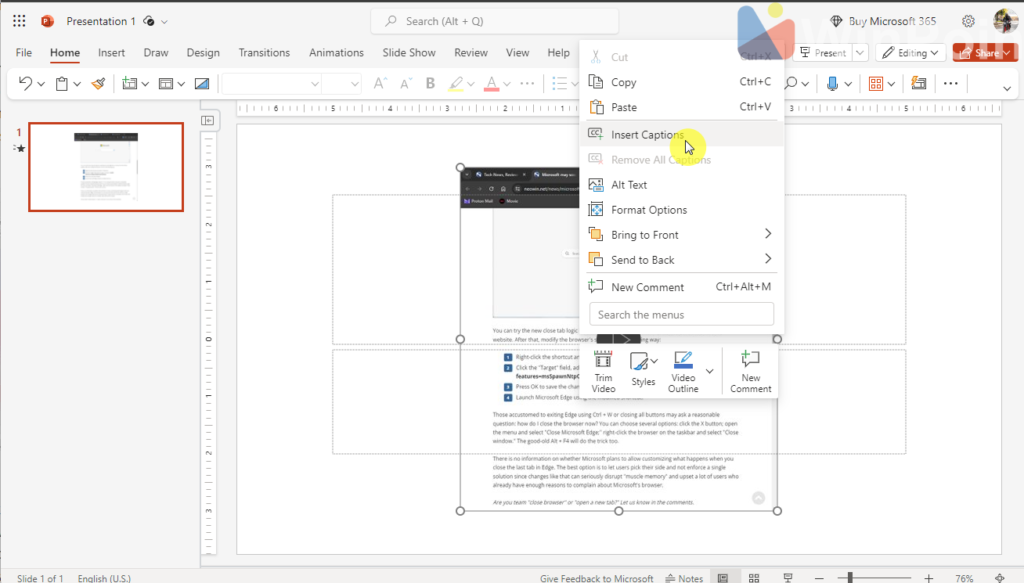This screenshot has height=583, width=1024.
Task: Click the Trim Video tool
Action: (x=603, y=370)
